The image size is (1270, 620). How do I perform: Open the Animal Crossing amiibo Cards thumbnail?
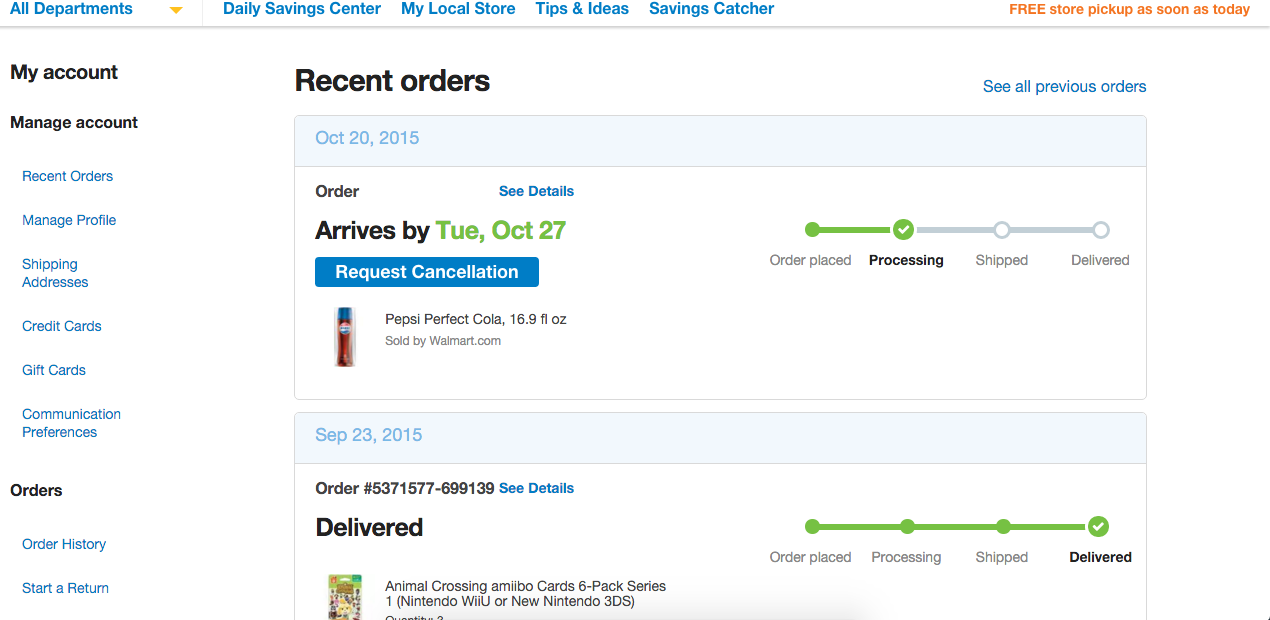click(345, 597)
